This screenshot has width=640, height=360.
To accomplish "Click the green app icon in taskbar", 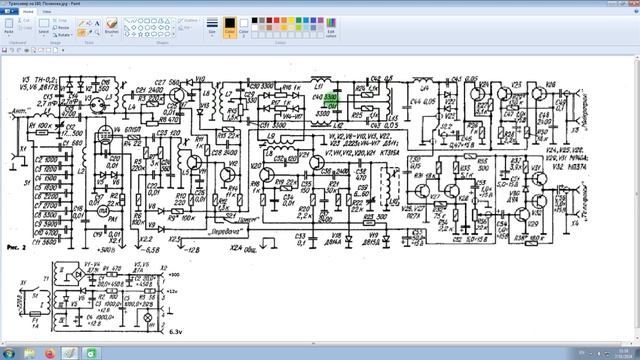I will pos(91,353).
